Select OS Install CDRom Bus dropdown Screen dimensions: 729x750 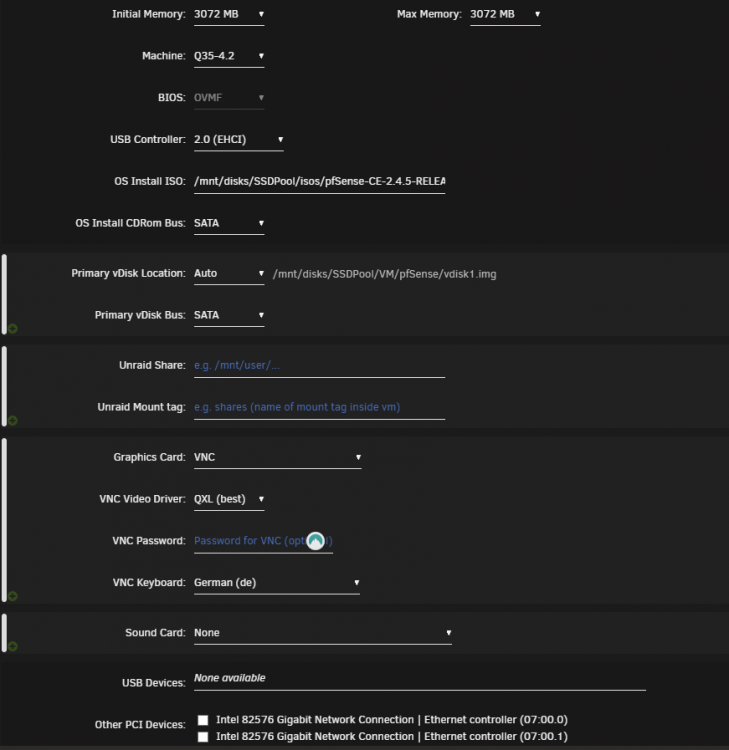tap(229, 224)
